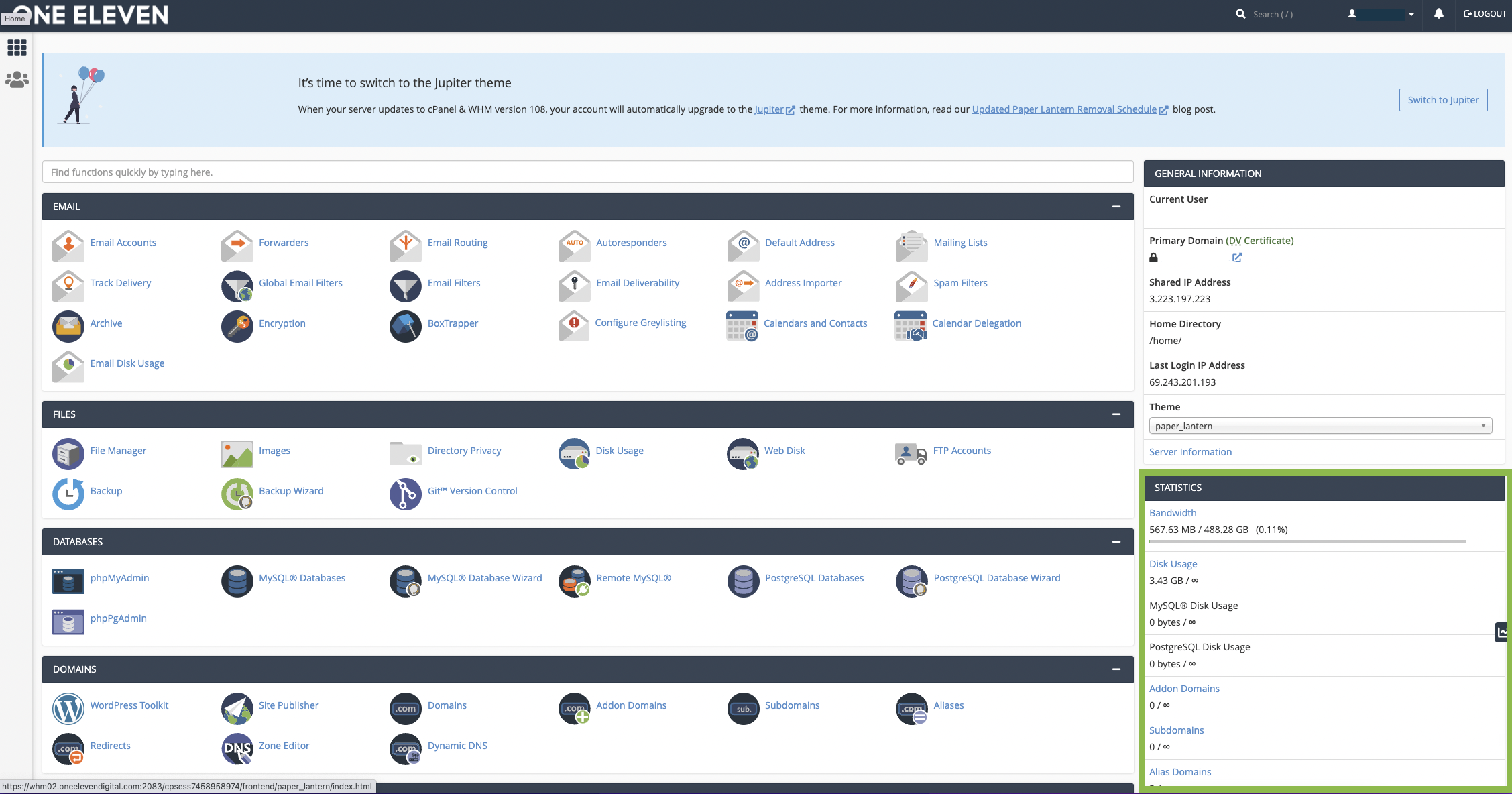Image resolution: width=1512 pixels, height=794 pixels.
Task: Open the Email Deliverability link
Action: point(638,283)
